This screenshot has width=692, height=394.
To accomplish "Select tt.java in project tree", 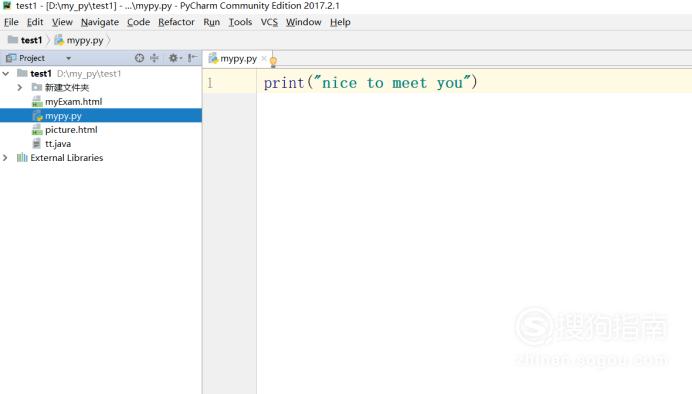I will coord(58,144).
